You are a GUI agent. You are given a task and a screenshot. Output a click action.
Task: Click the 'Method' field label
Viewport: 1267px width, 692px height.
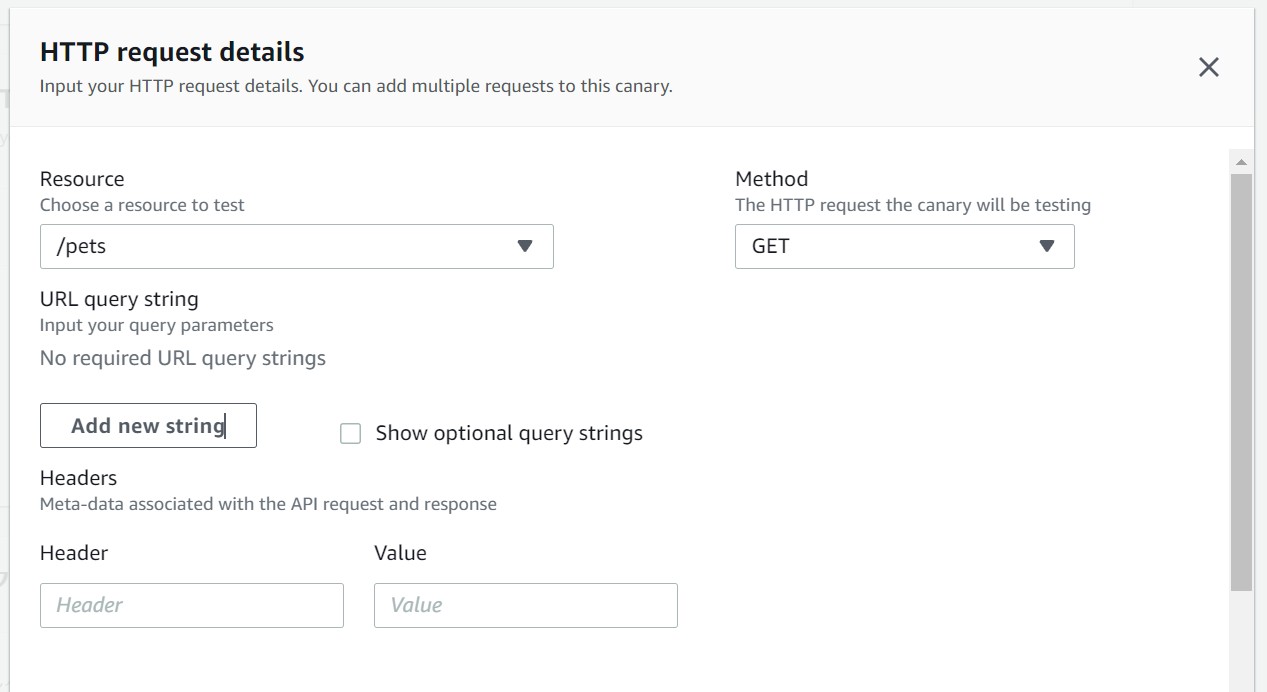coord(771,179)
